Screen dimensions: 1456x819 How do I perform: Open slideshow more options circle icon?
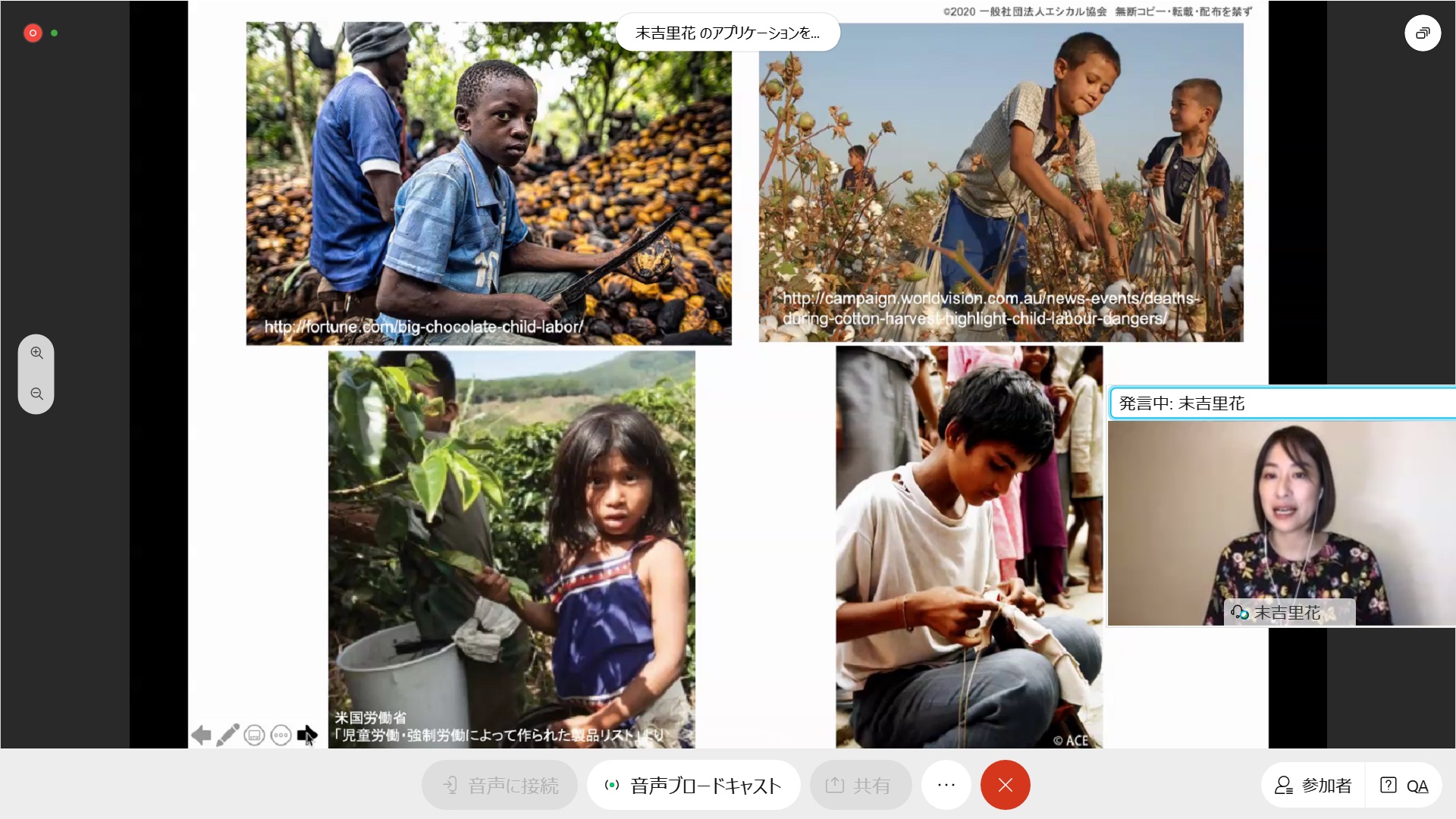coord(281,736)
